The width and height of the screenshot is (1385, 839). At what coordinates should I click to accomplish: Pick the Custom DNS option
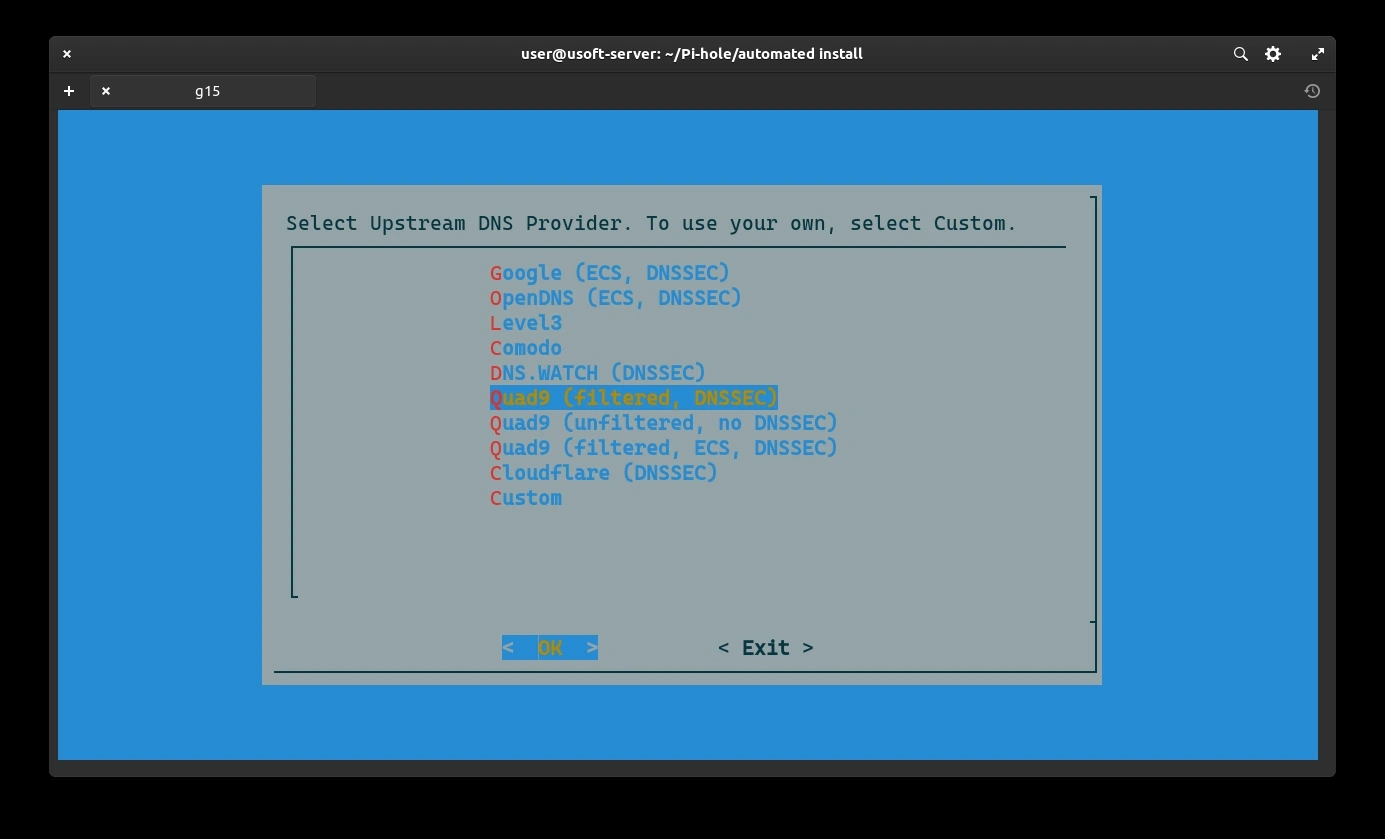(526, 498)
